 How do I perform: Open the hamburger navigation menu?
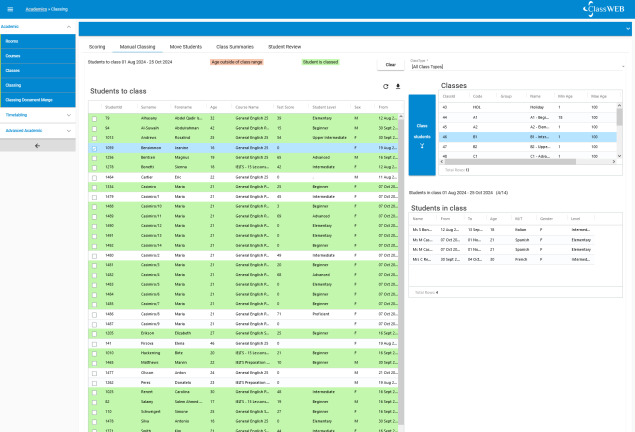coord(10,9)
